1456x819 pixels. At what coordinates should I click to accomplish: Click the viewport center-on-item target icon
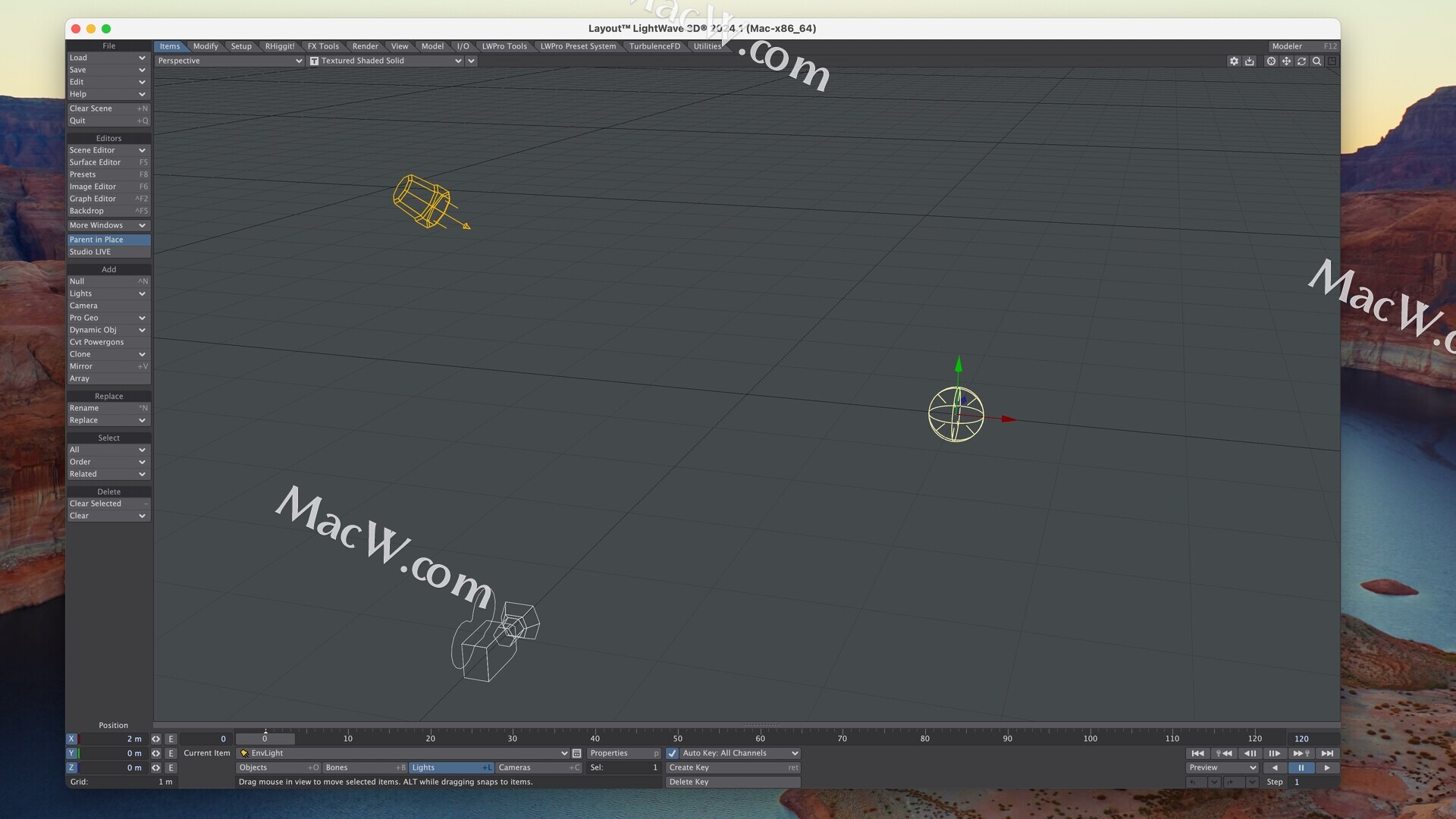tap(1271, 61)
